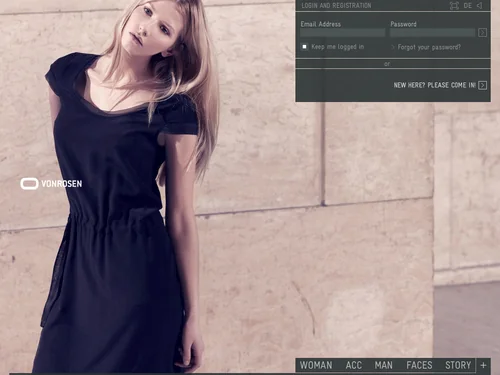
Task: Mute sound with the speaker icon
Action: click(479, 6)
